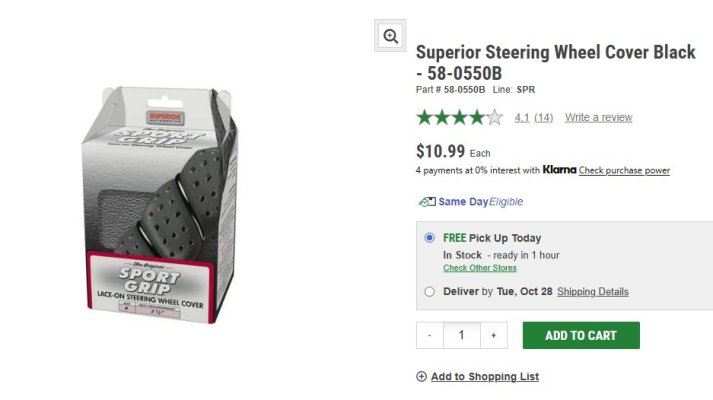
Task: Open the 4.1 rating score link
Action: (522, 118)
